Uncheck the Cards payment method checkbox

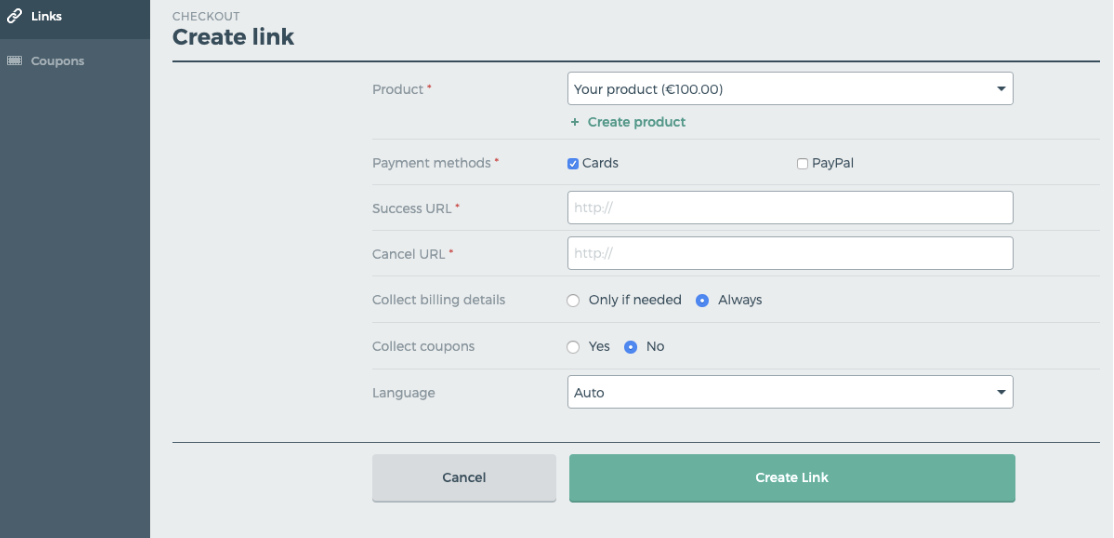point(574,164)
